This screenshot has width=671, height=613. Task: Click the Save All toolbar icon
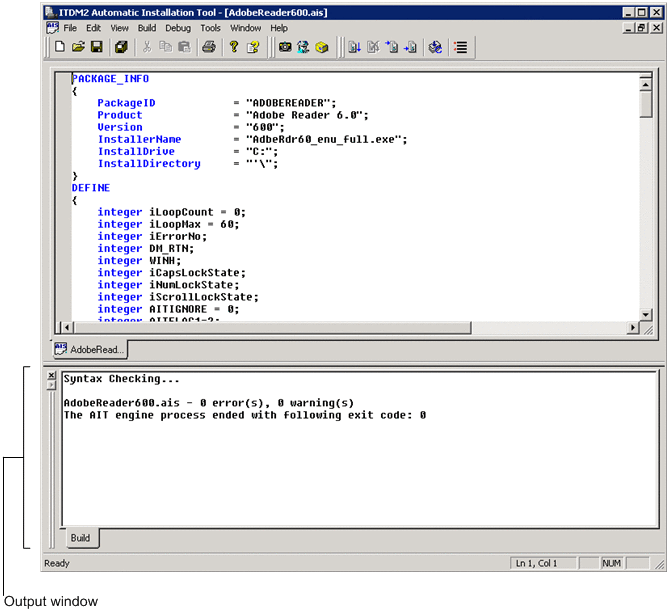121,47
